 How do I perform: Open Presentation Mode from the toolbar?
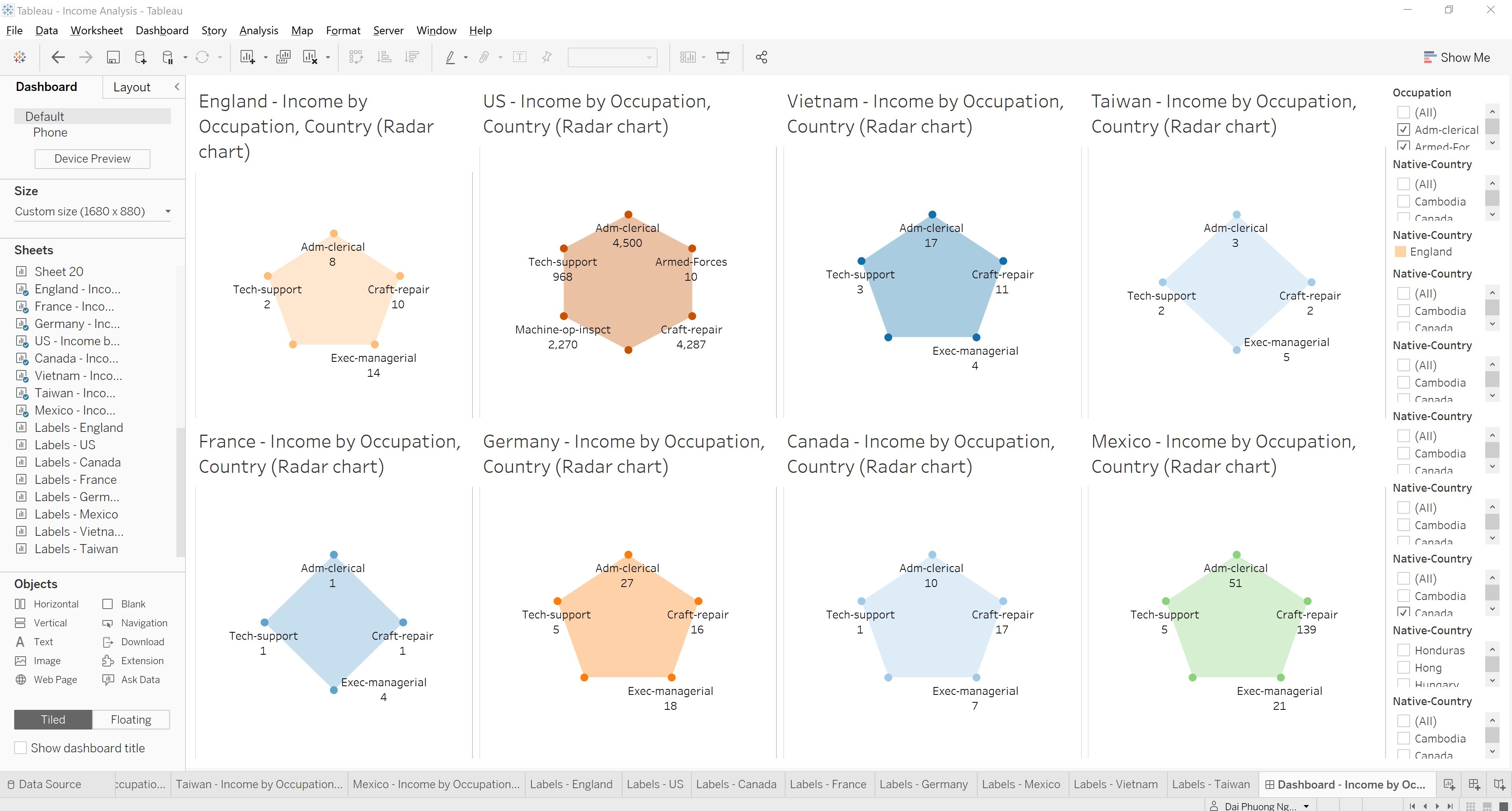tap(723, 57)
